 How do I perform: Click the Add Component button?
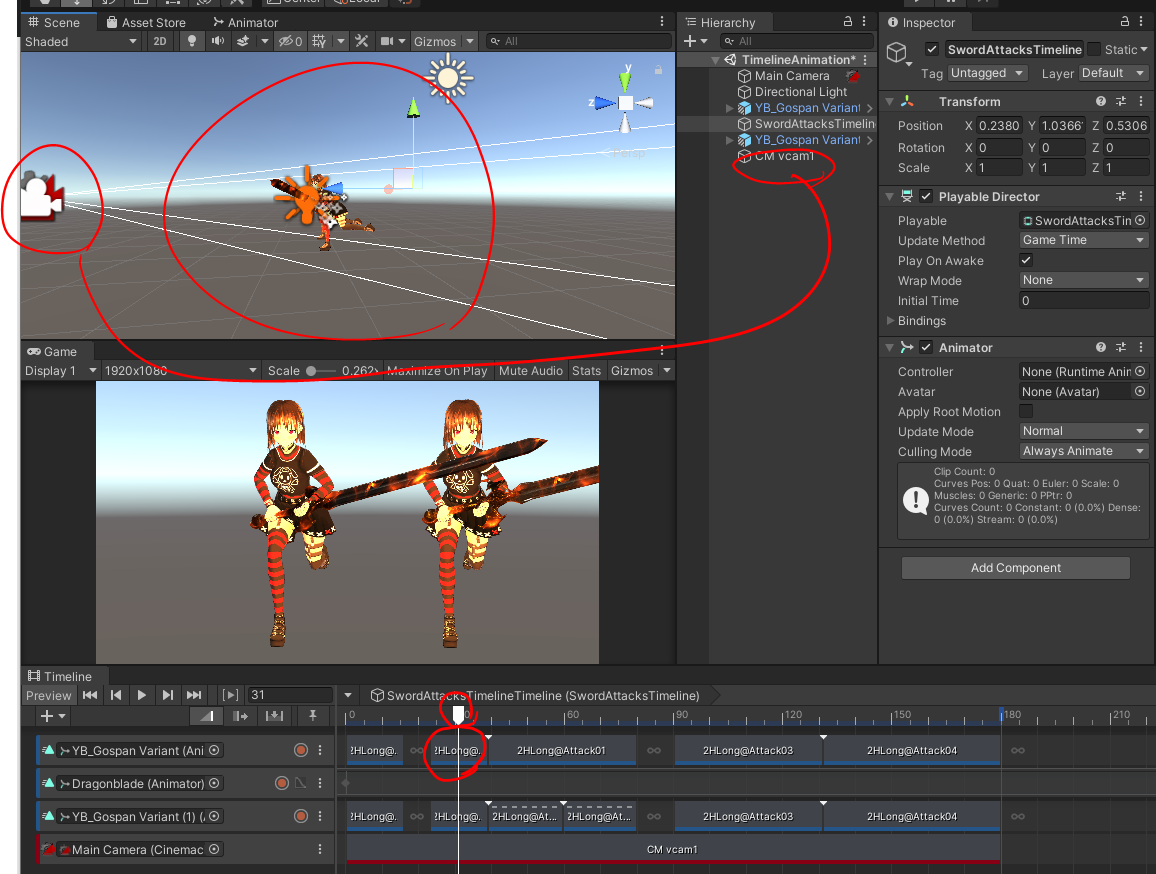click(x=1015, y=567)
